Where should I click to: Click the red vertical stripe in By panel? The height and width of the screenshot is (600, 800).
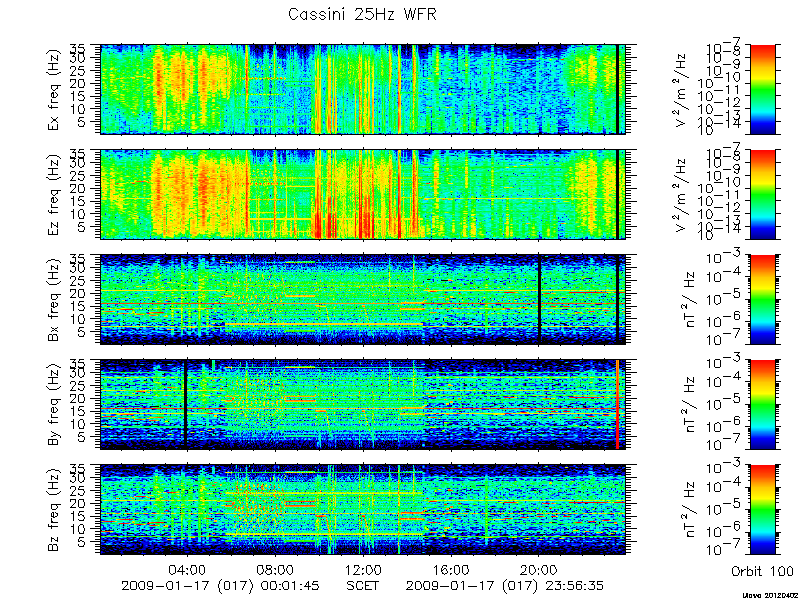click(617, 405)
